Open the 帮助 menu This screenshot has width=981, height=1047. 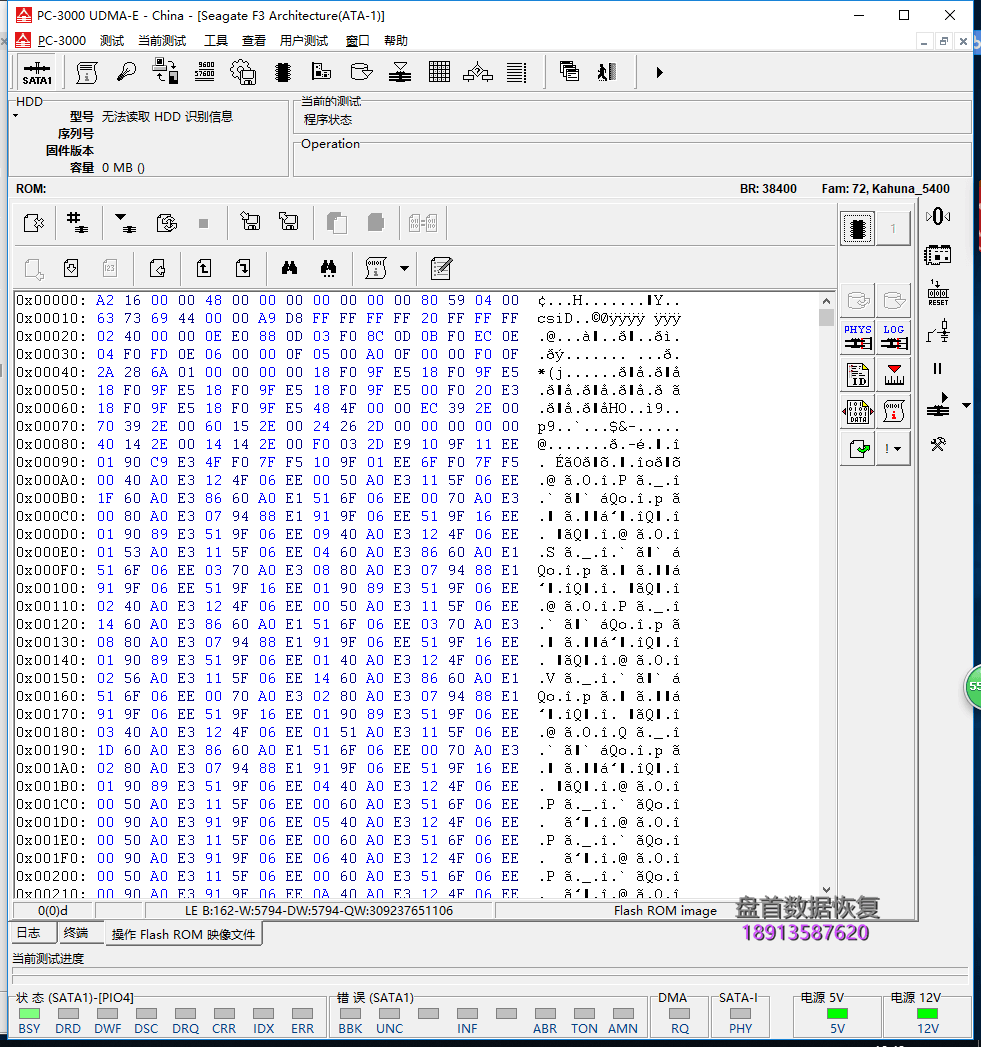[x=396, y=41]
